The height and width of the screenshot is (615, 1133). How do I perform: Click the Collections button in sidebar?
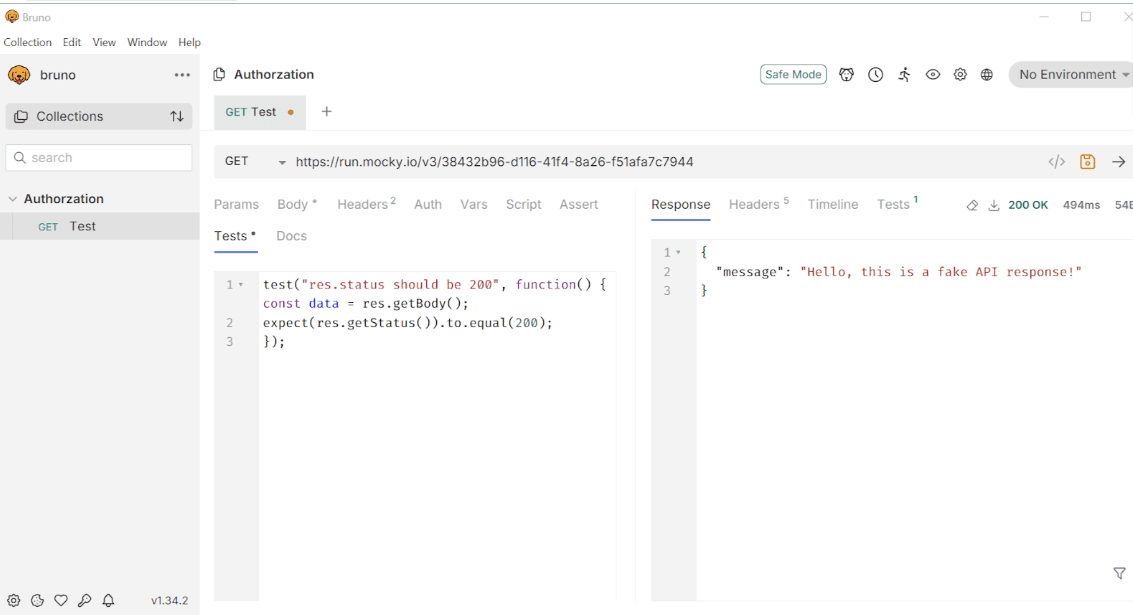pyautogui.click(x=99, y=116)
